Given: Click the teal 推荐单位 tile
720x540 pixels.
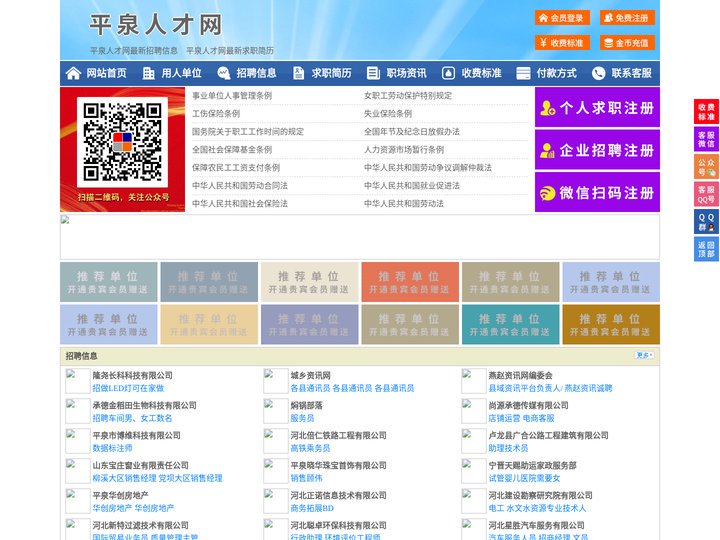Looking at the screenshot, I should [511, 324].
